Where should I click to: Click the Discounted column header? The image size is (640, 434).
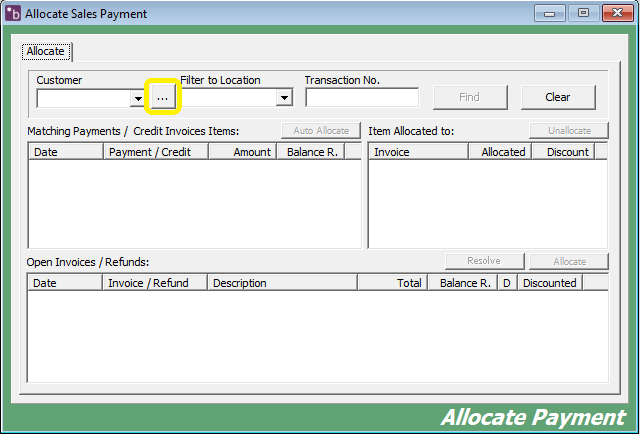[x=550, y=283]
